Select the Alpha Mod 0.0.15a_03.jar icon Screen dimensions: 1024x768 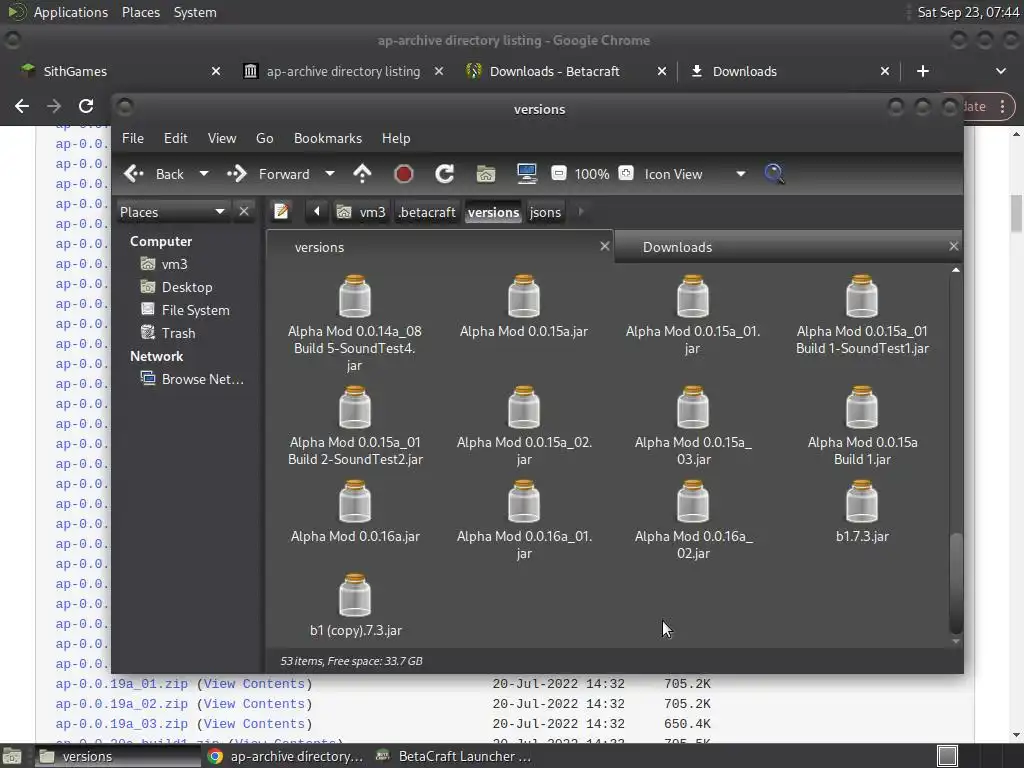click(693, 408)
